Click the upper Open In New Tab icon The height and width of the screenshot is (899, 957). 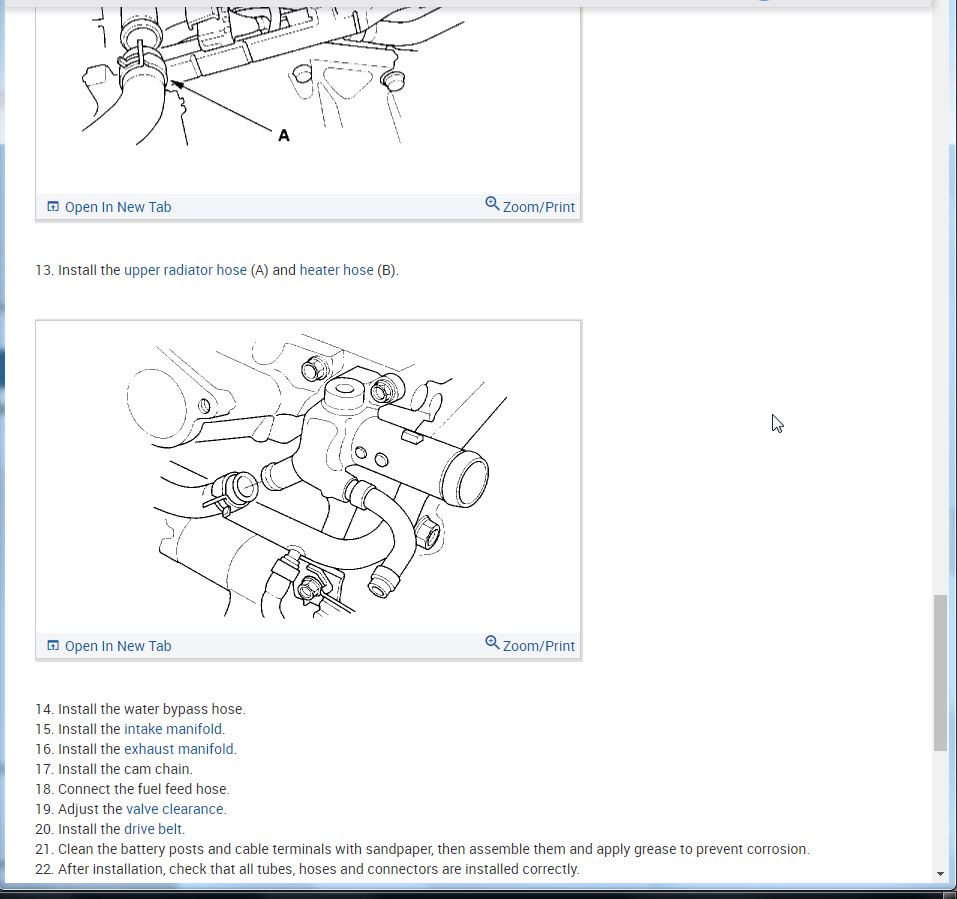pyautogui.click(x=53, y=206)
